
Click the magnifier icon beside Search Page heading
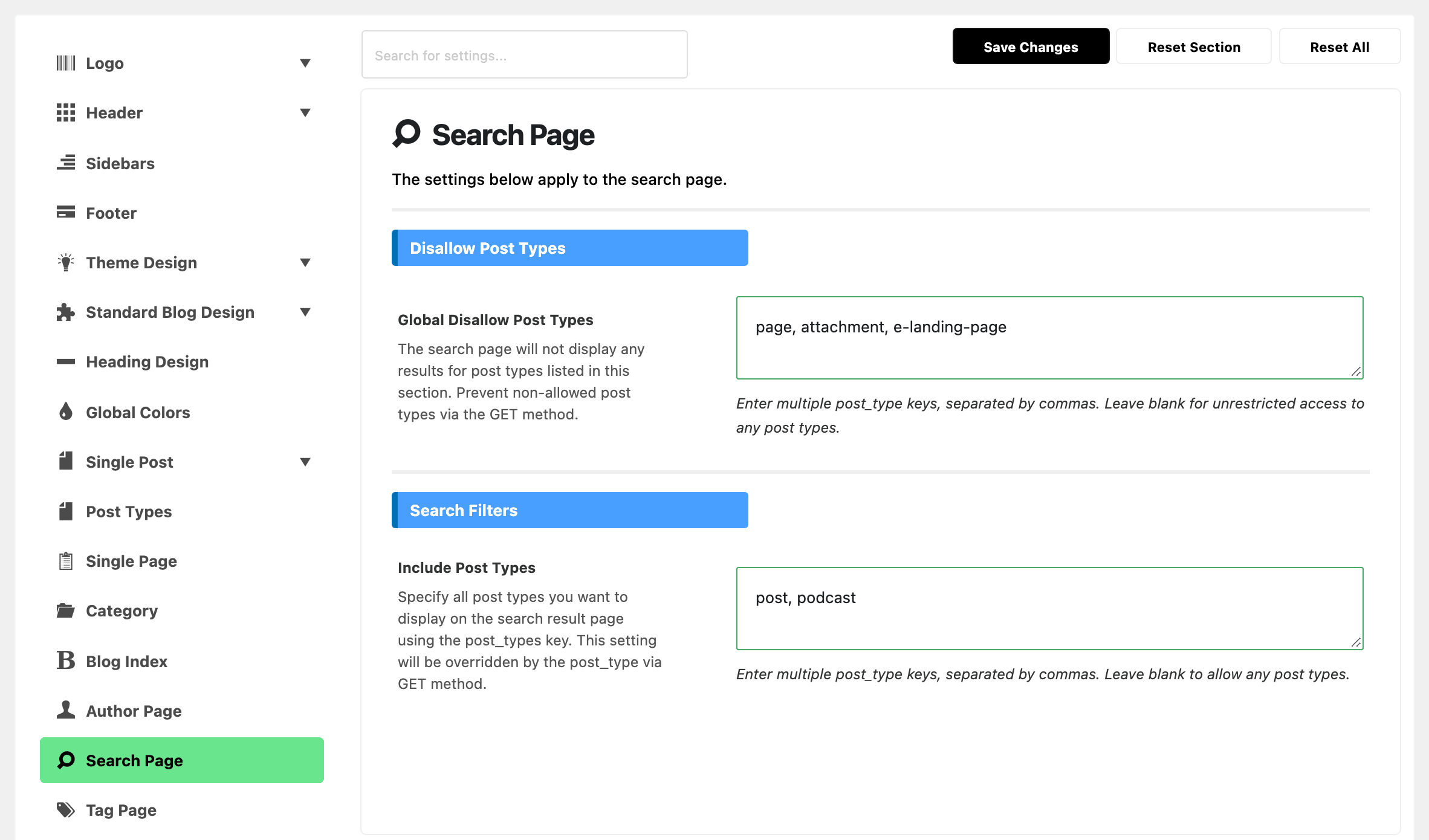[406, 134]
